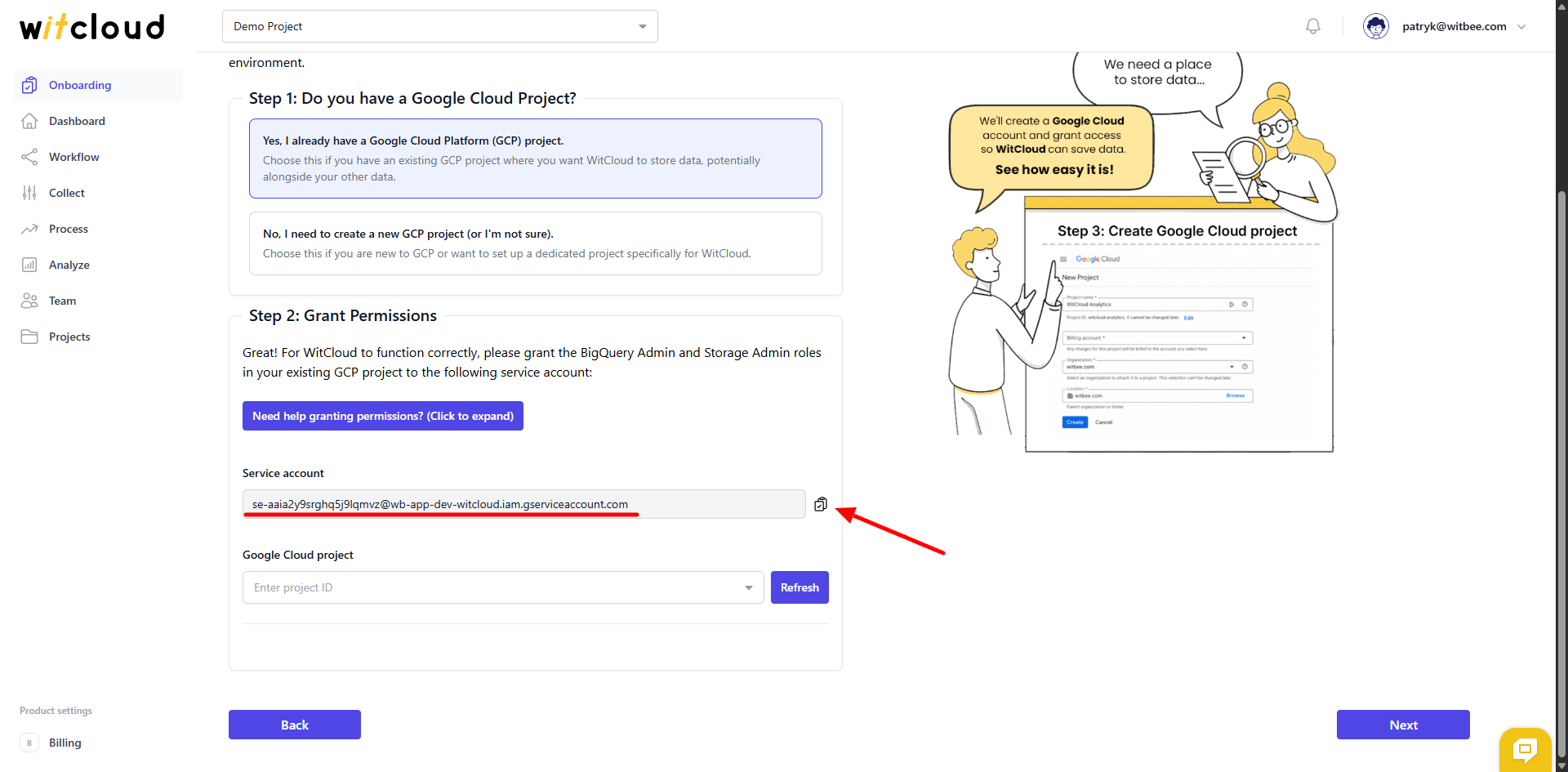
Task: Open the Google Cloud project dropdown arrow
Action: coord(748,587)
